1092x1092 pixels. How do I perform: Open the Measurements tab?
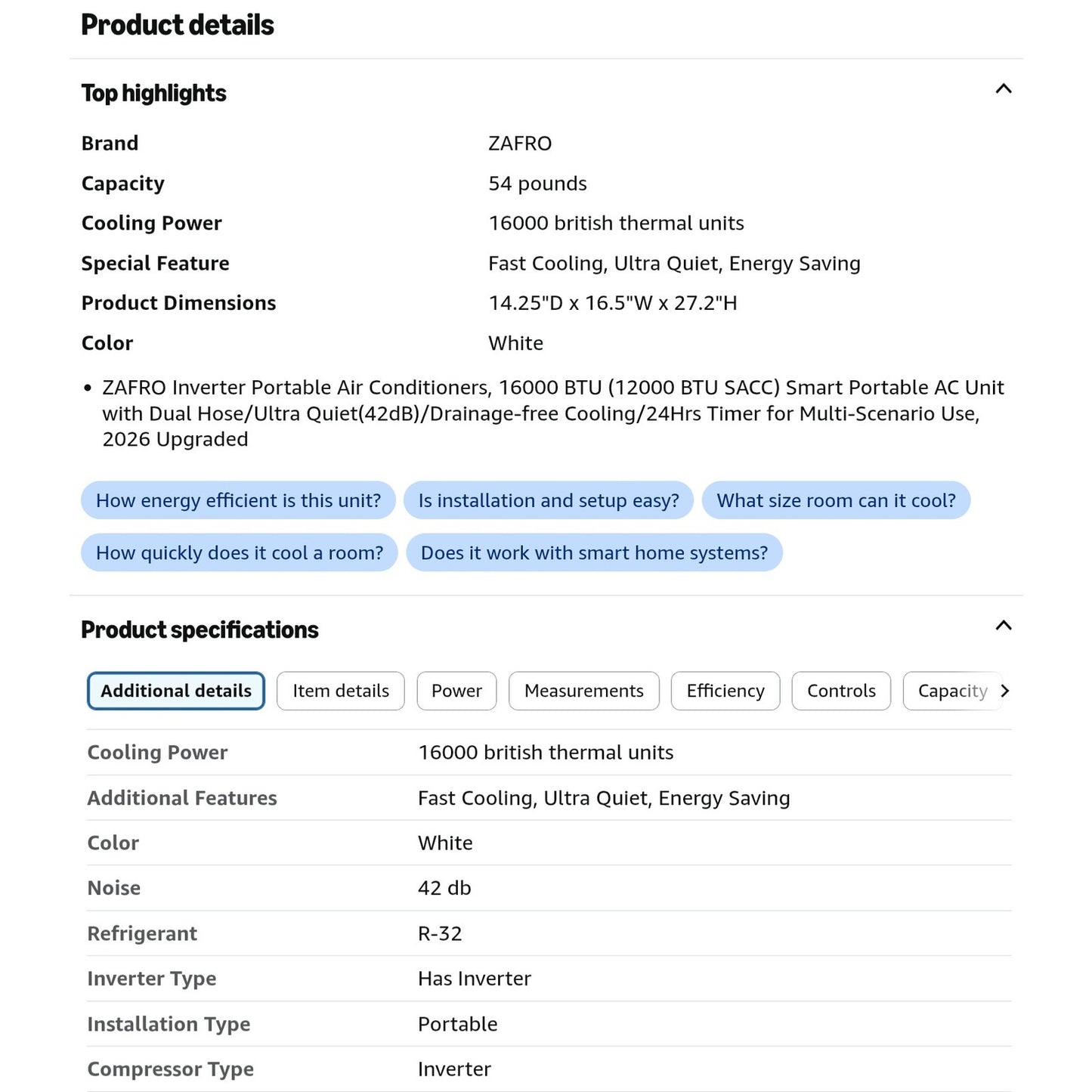pyautogui.click(x=584, y=691)
